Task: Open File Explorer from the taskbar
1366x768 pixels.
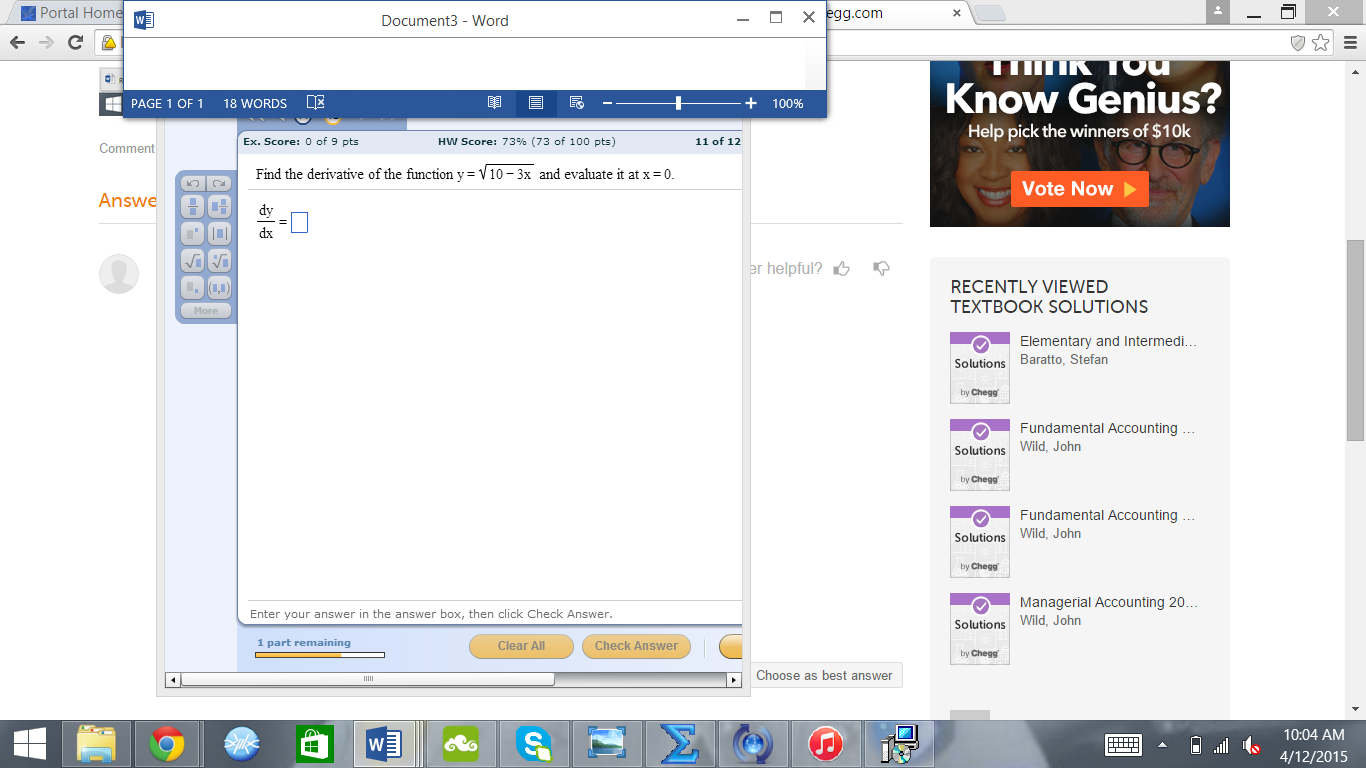Action: 96,744
